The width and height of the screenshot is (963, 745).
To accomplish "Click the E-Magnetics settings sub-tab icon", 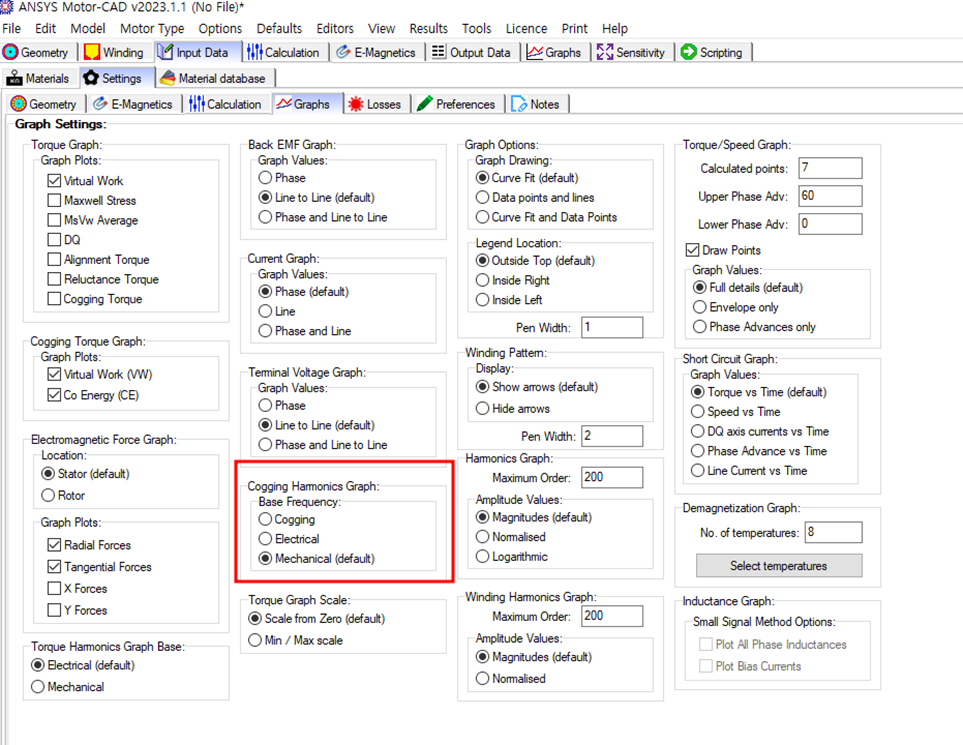I will click(x=100, y=104).
